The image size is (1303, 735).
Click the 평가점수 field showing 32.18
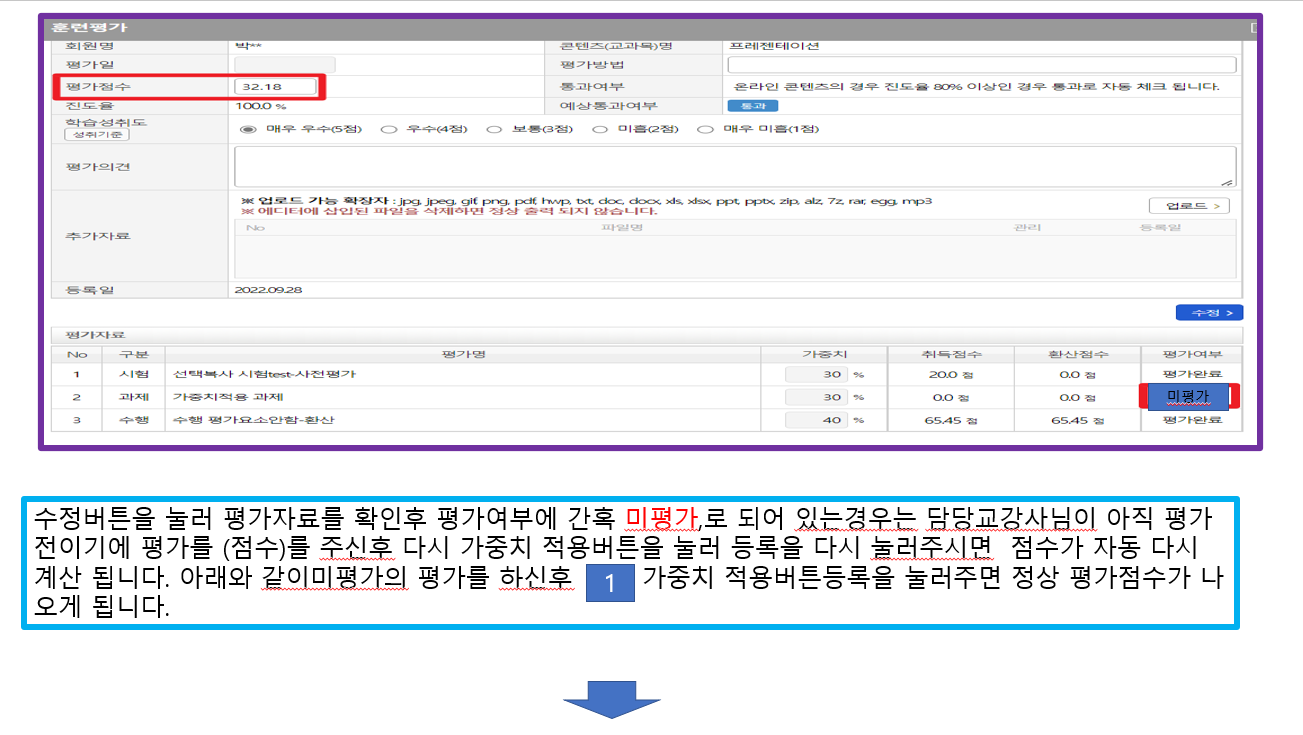pyautogui.click(x=275, y=87)
